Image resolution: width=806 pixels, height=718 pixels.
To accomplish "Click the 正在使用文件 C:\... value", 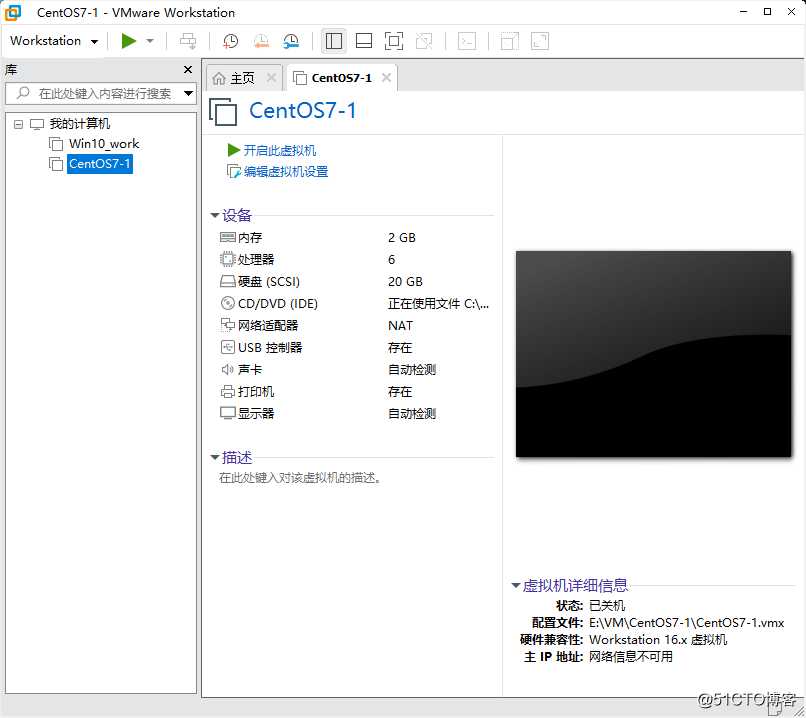I will [438, 304].
